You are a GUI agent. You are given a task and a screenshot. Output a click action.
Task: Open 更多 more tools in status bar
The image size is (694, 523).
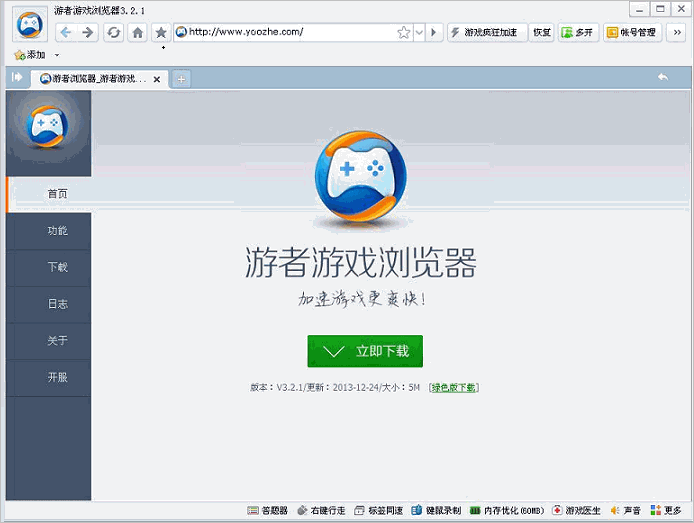[x=666, y=511]
